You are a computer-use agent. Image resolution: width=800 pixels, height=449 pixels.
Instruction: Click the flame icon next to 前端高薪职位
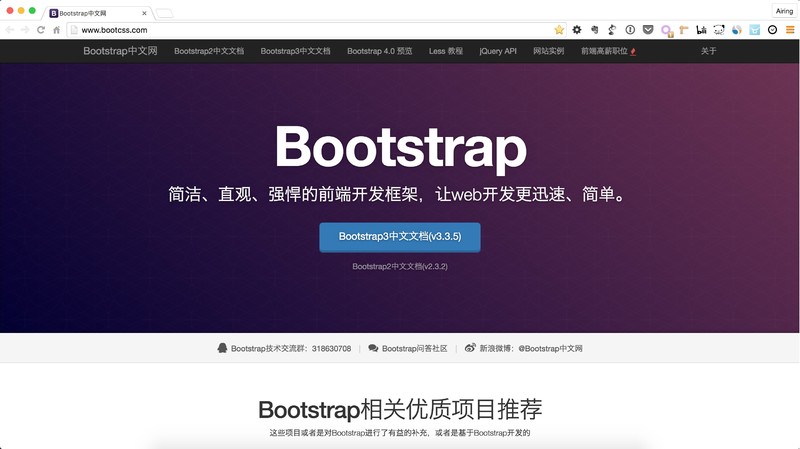click(633, 51)
